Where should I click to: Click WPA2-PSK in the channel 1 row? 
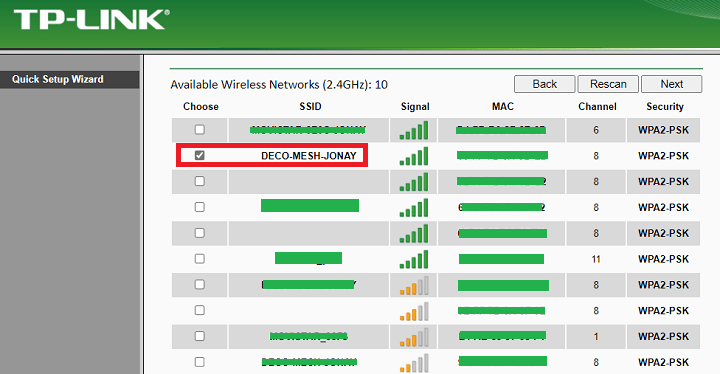point(664,336)
